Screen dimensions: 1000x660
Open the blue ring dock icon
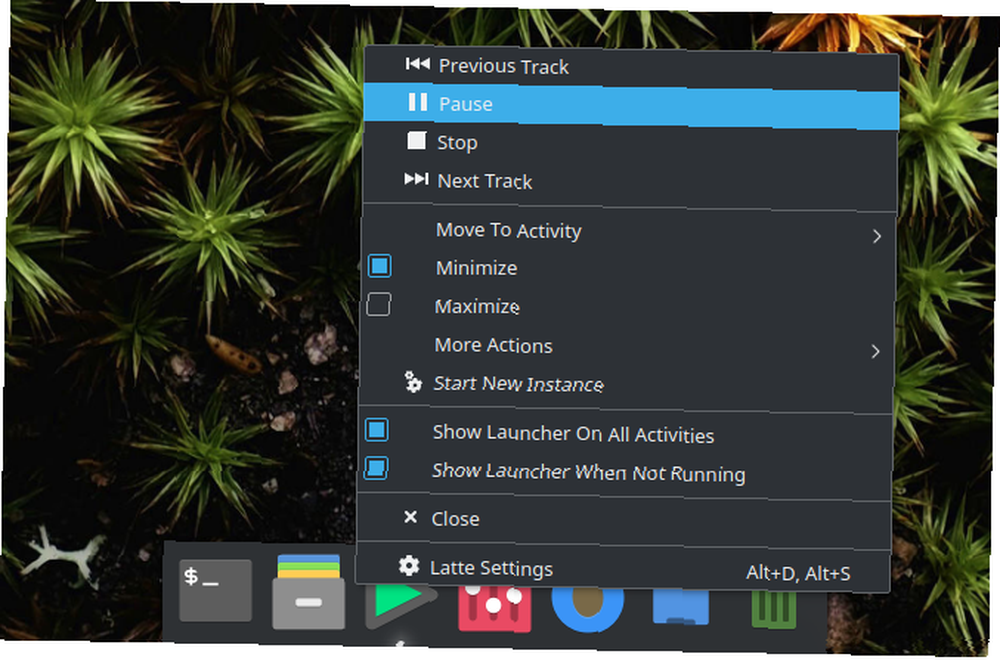pos(587,609)
